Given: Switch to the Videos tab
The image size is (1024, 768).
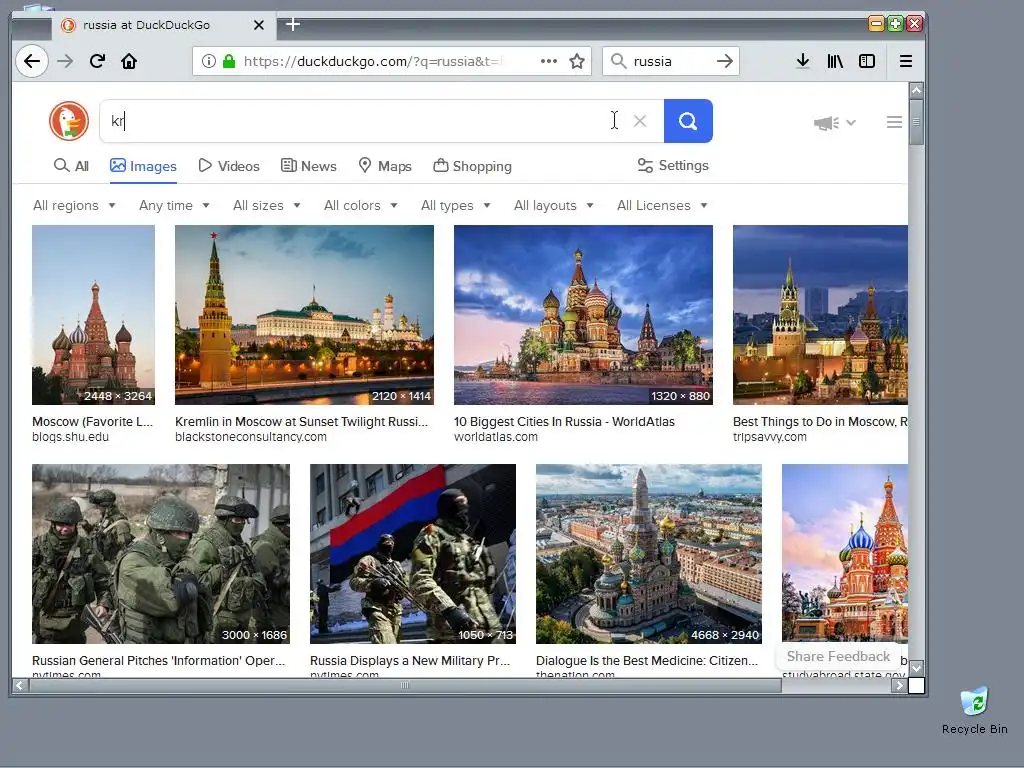Looking at the screenshot, I should (x=229, y=166).
